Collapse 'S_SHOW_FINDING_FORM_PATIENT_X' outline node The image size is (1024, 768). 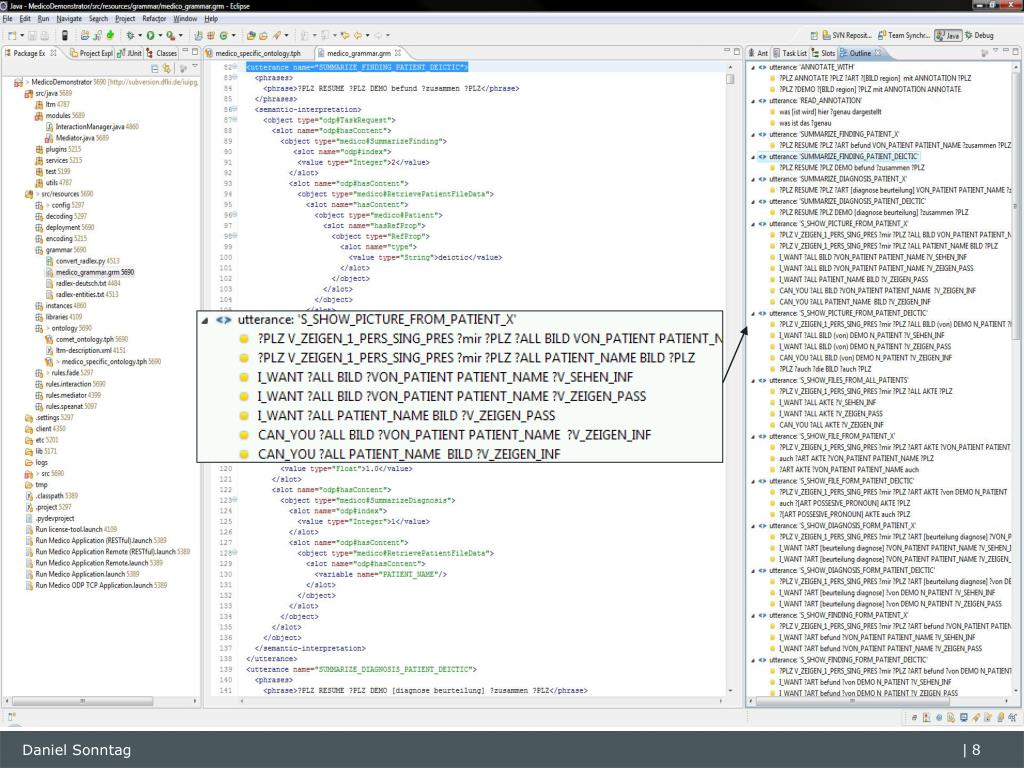click(752, 615)
